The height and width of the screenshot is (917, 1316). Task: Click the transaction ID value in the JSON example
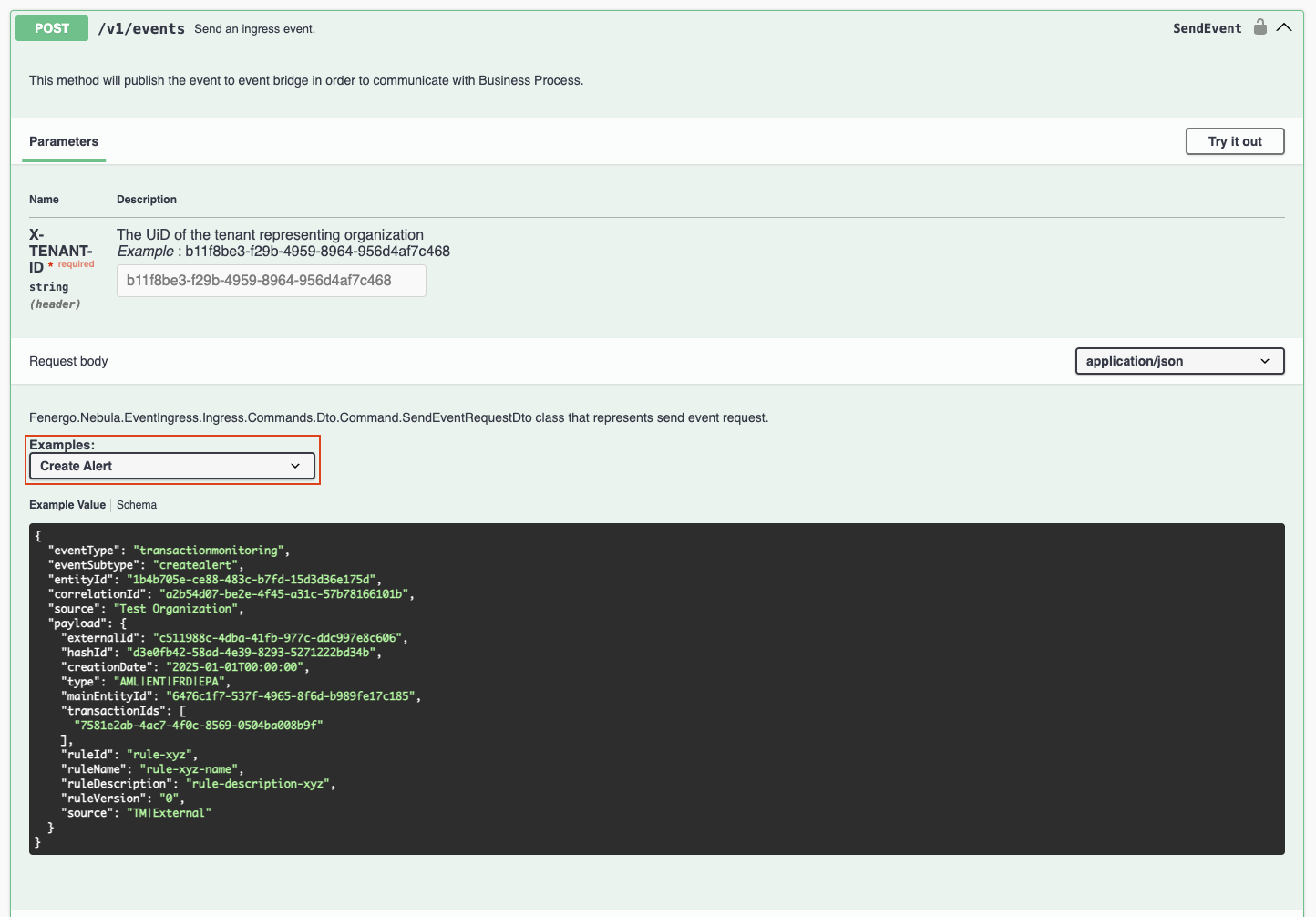[199, 726]
